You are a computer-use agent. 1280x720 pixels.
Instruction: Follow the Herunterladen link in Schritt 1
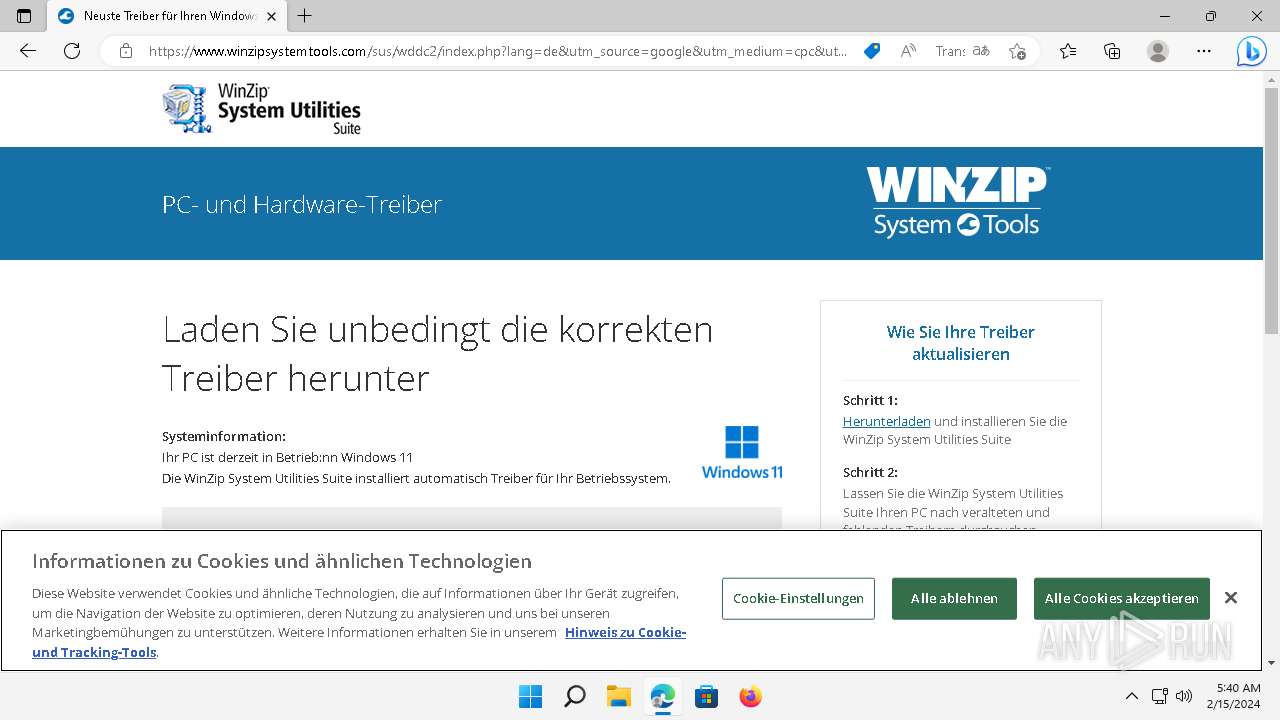[x=886, y=421]
